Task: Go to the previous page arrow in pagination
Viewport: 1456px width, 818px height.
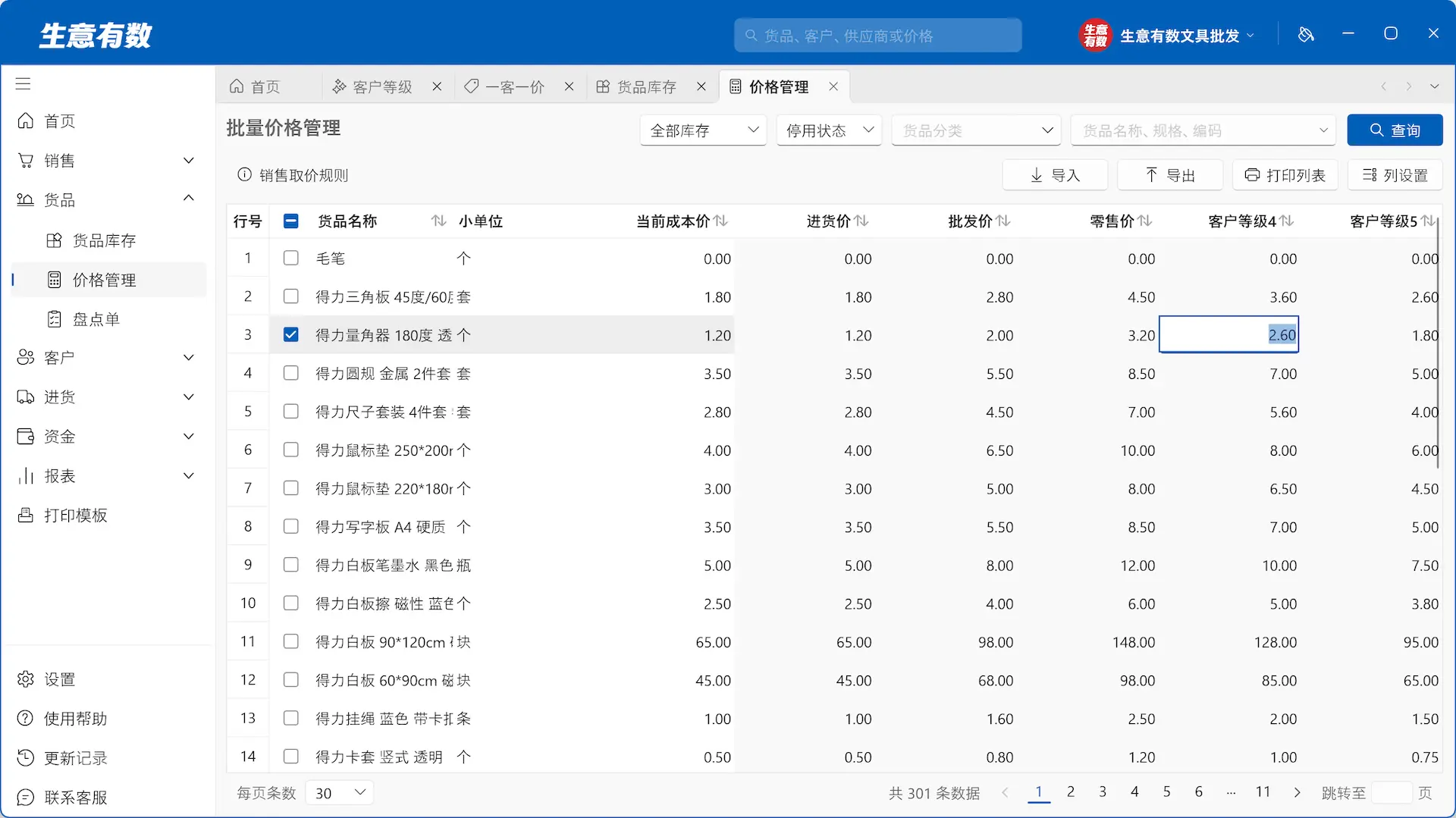Action: pyautogui.click(x=1005, y=793)
